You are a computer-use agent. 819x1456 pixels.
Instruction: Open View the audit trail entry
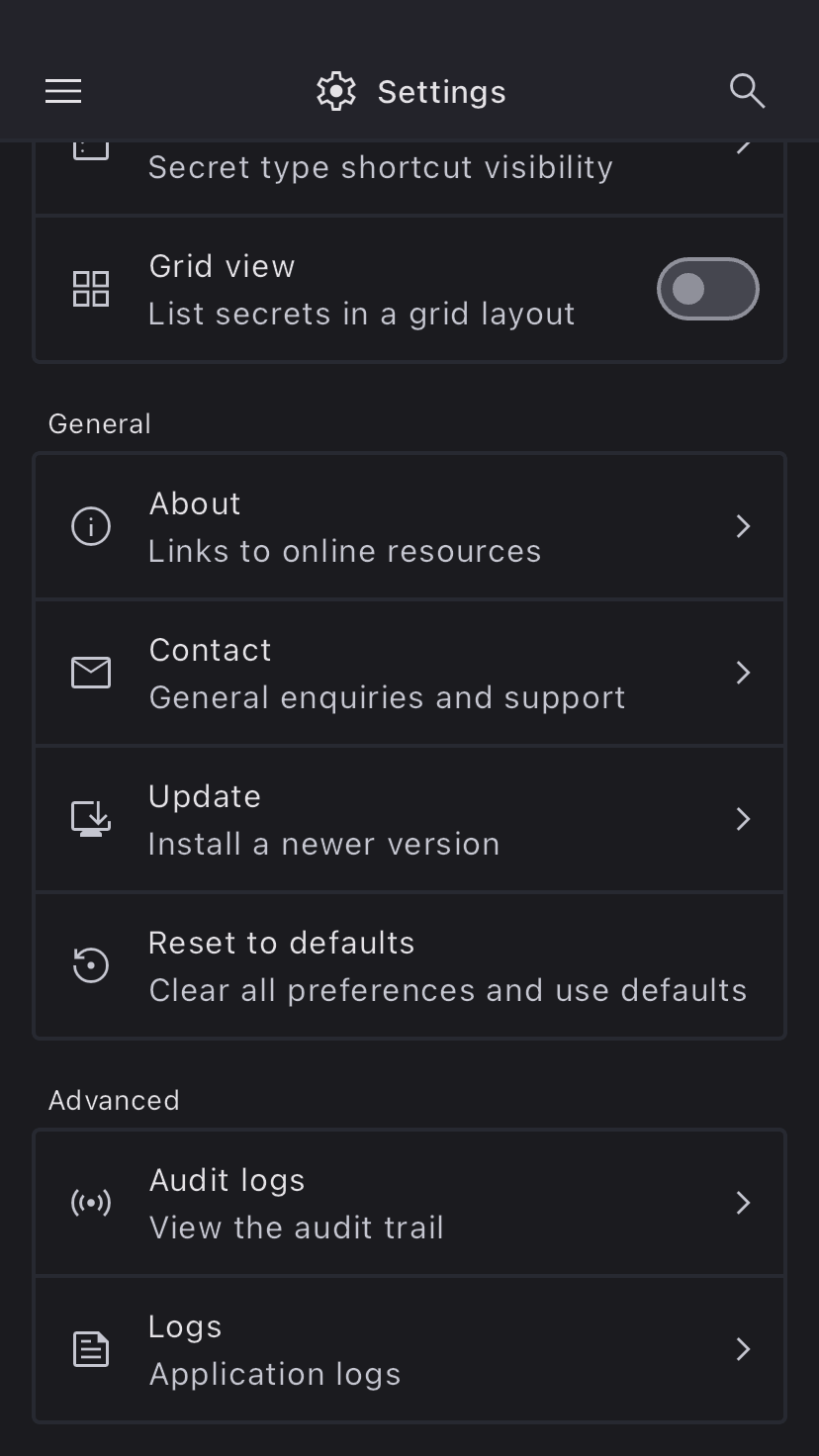pos(297,1227)
